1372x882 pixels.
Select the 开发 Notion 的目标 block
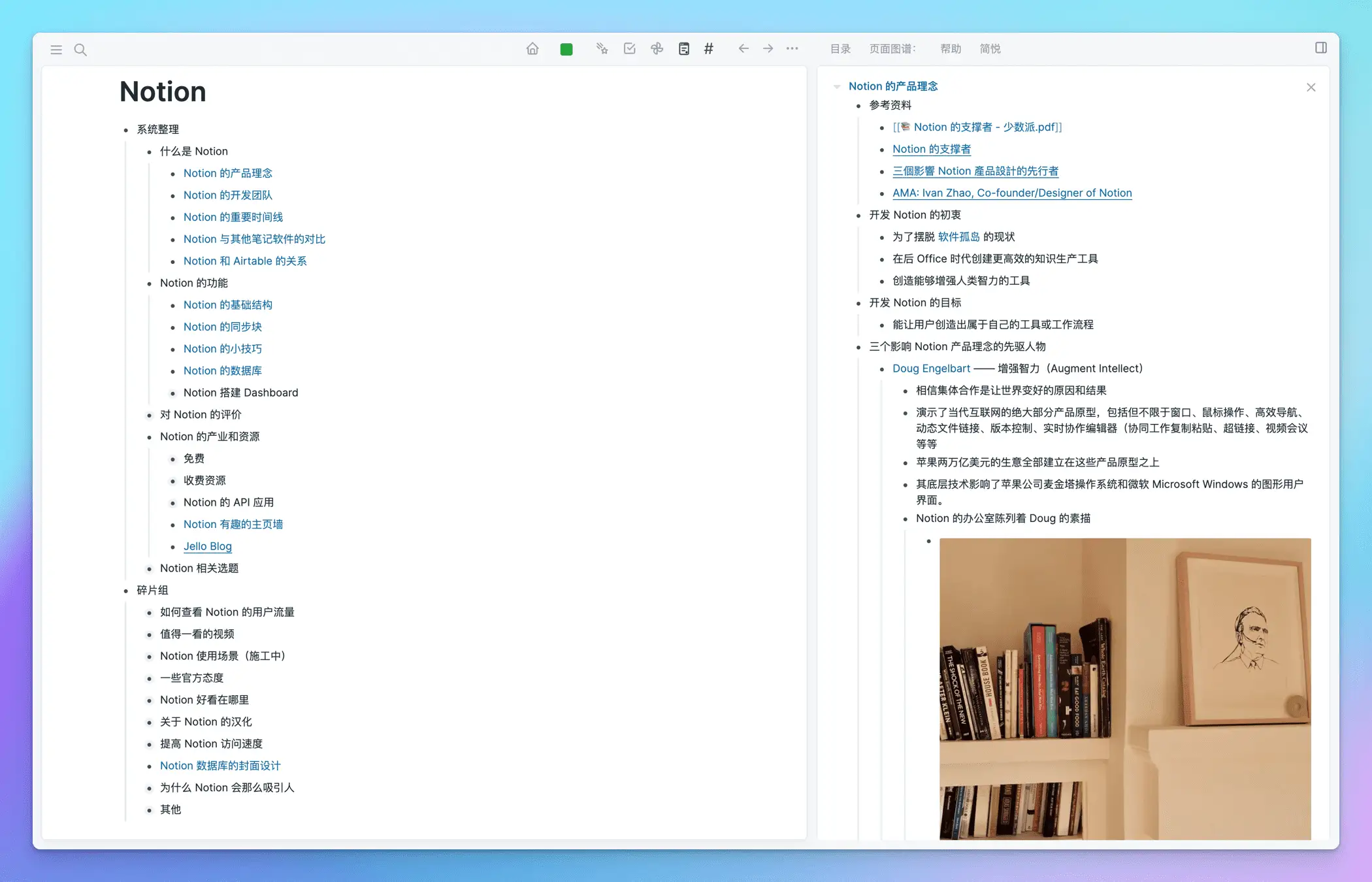pyautogui.click(x=915, y=303)
